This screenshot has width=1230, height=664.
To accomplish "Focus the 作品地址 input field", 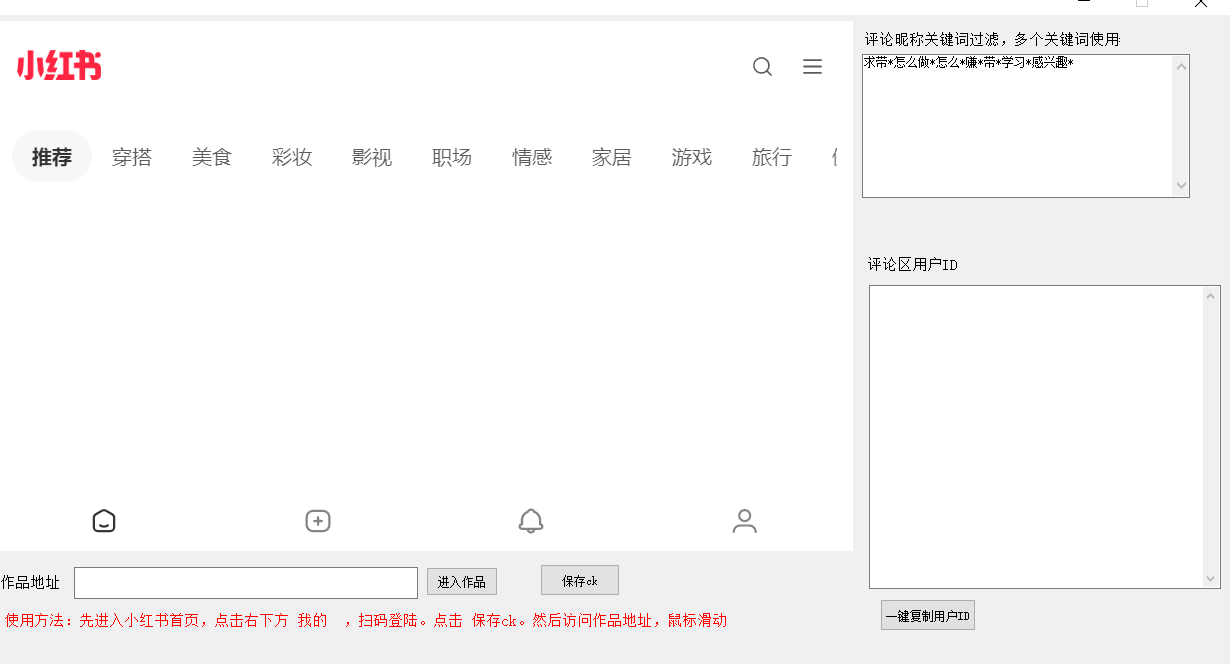I will click(245, 583).
